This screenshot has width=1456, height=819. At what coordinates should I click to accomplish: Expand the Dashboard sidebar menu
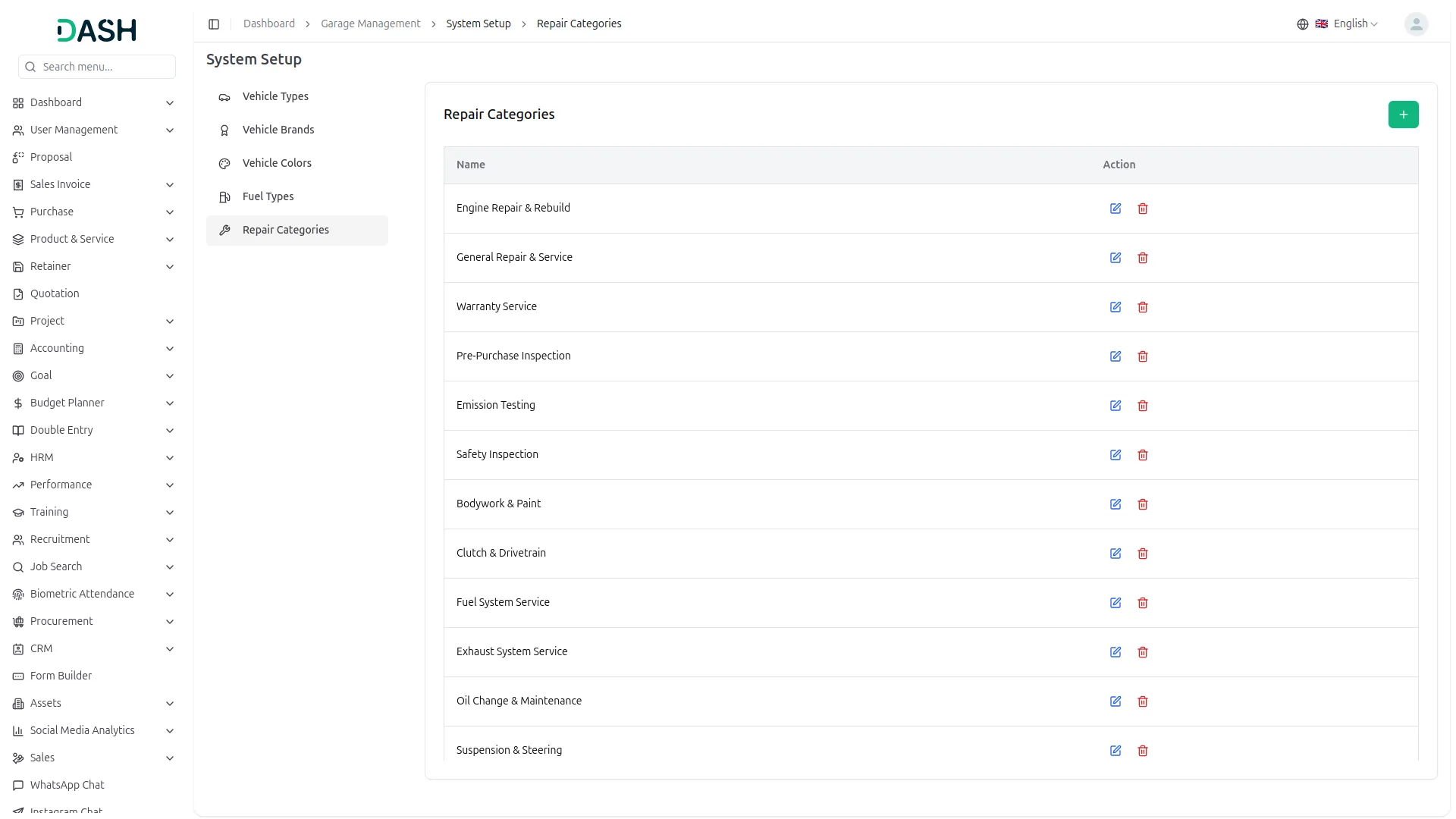tap(93, 102)
